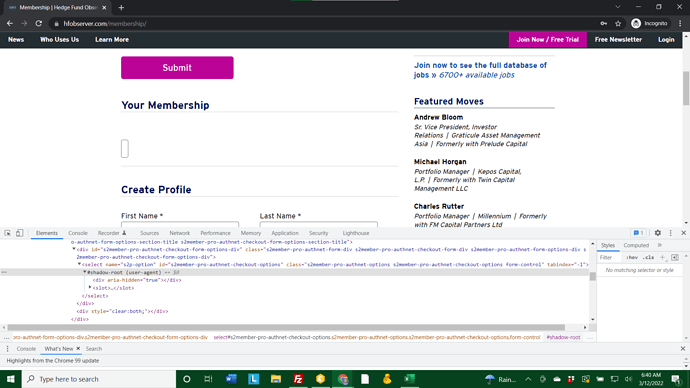690x388 pixels.
Task: Focus the First Name input field
Action: point(180,224)
